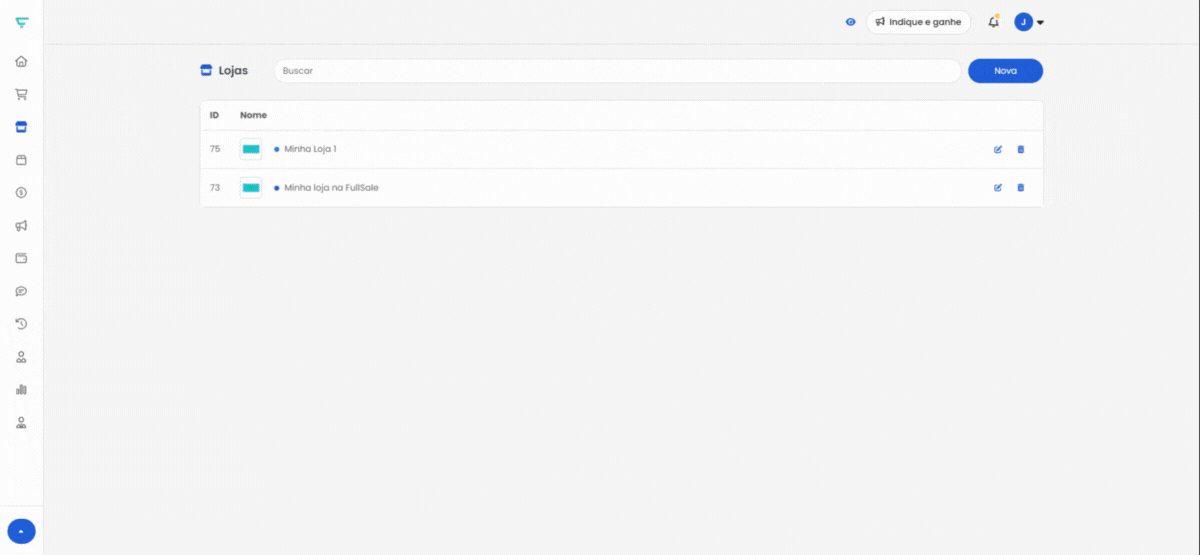Open the wallet sidebar icon
This screenshot has height=555, width=1200.
pos(21,258)
